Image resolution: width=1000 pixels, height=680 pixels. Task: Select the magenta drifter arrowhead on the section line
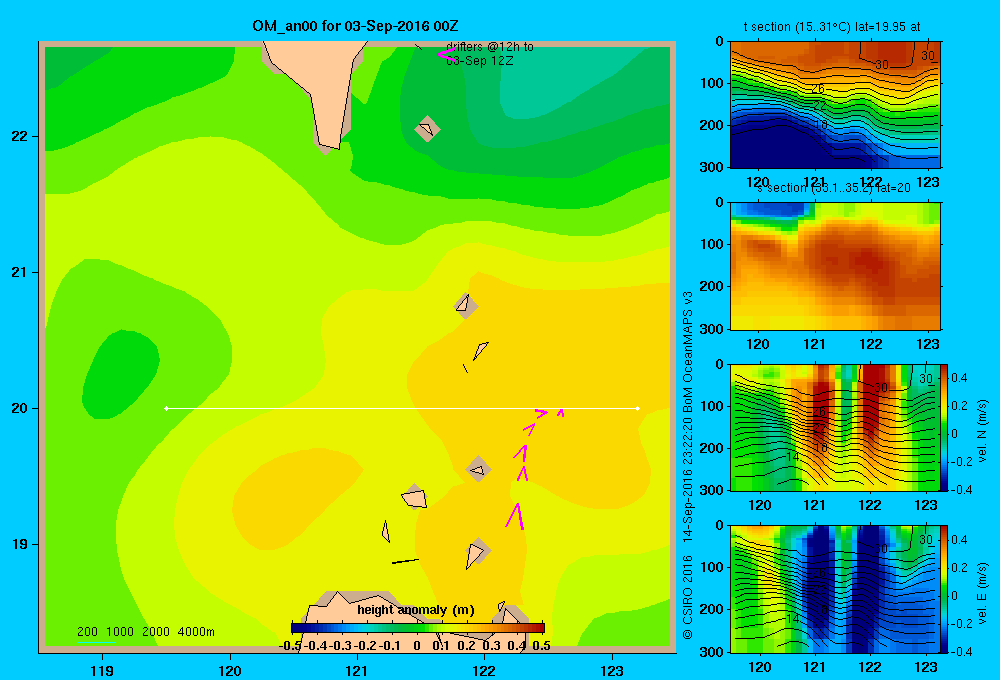tap(541, 413)
